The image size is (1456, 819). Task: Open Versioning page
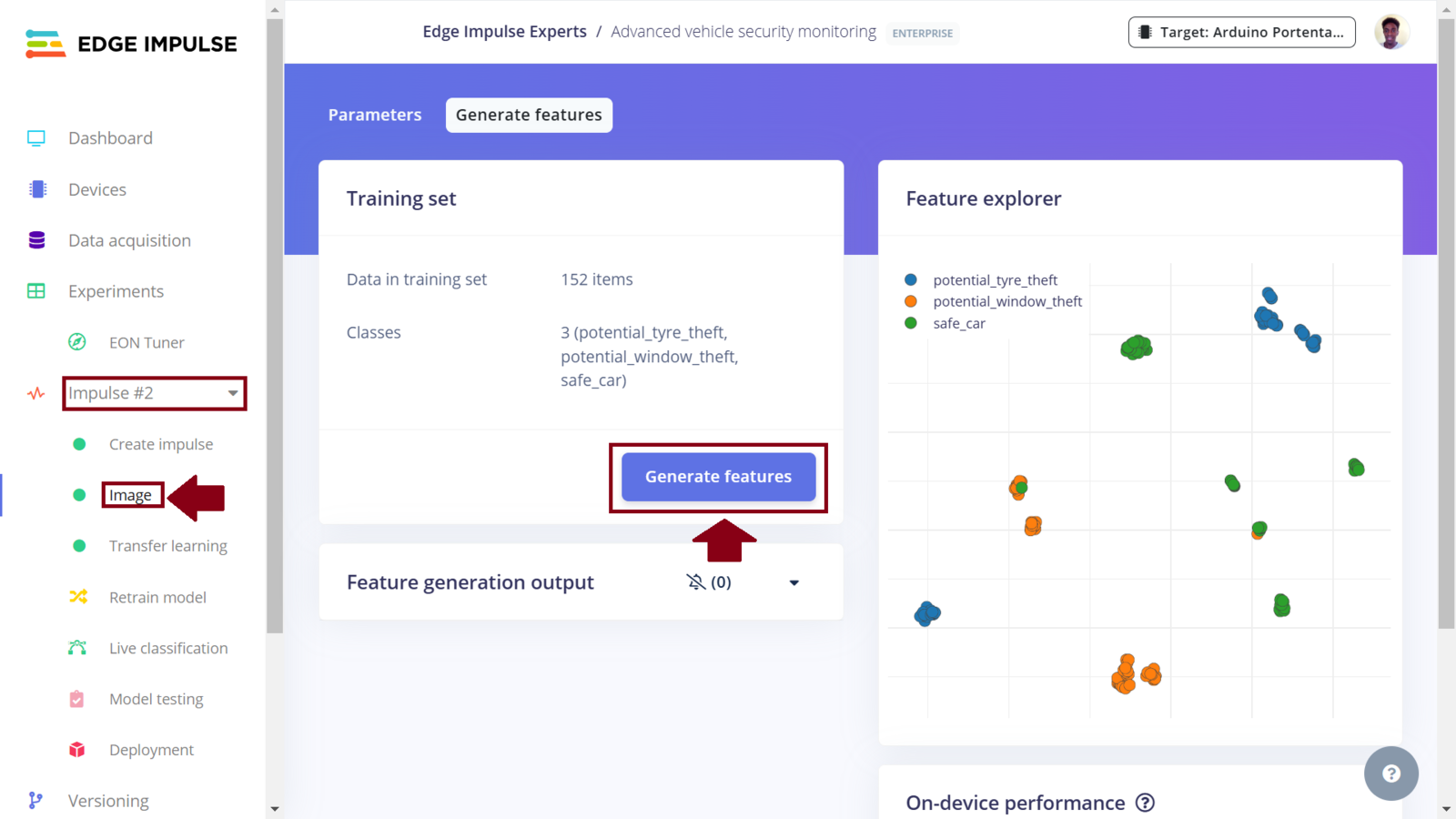tap(108, 801)
